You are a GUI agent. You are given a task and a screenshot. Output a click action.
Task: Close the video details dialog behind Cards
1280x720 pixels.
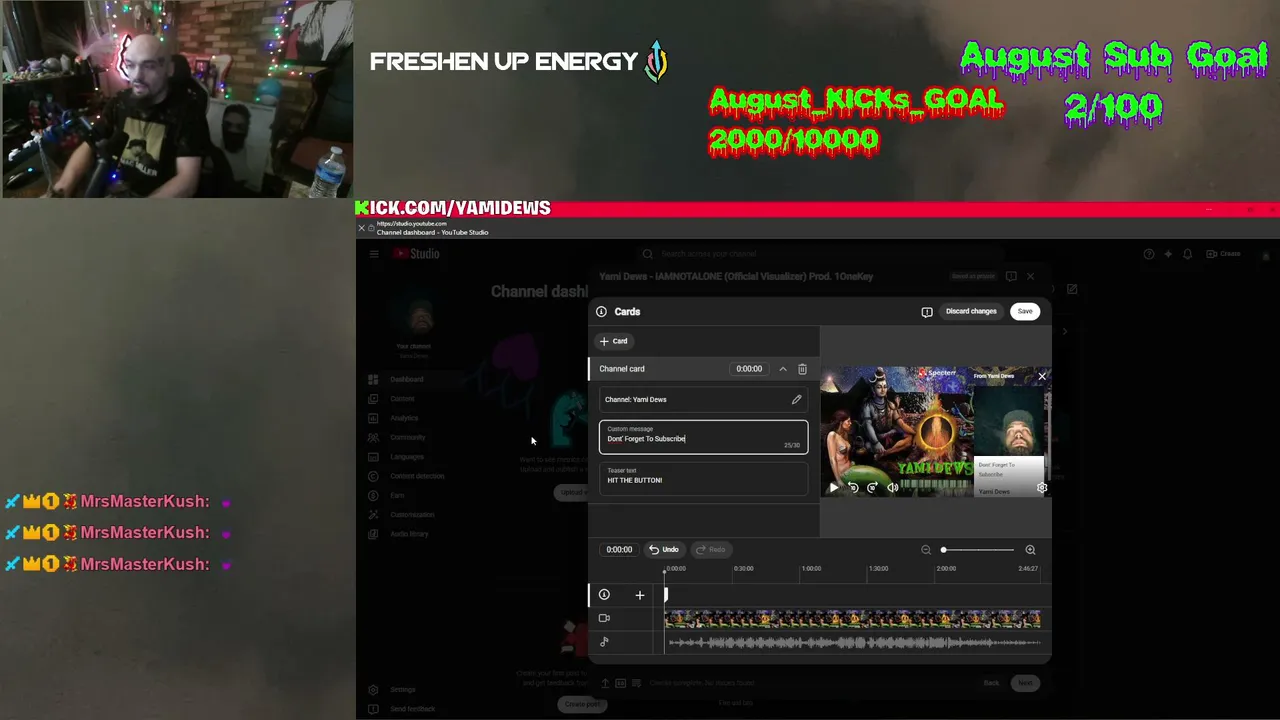[1030, 276]
